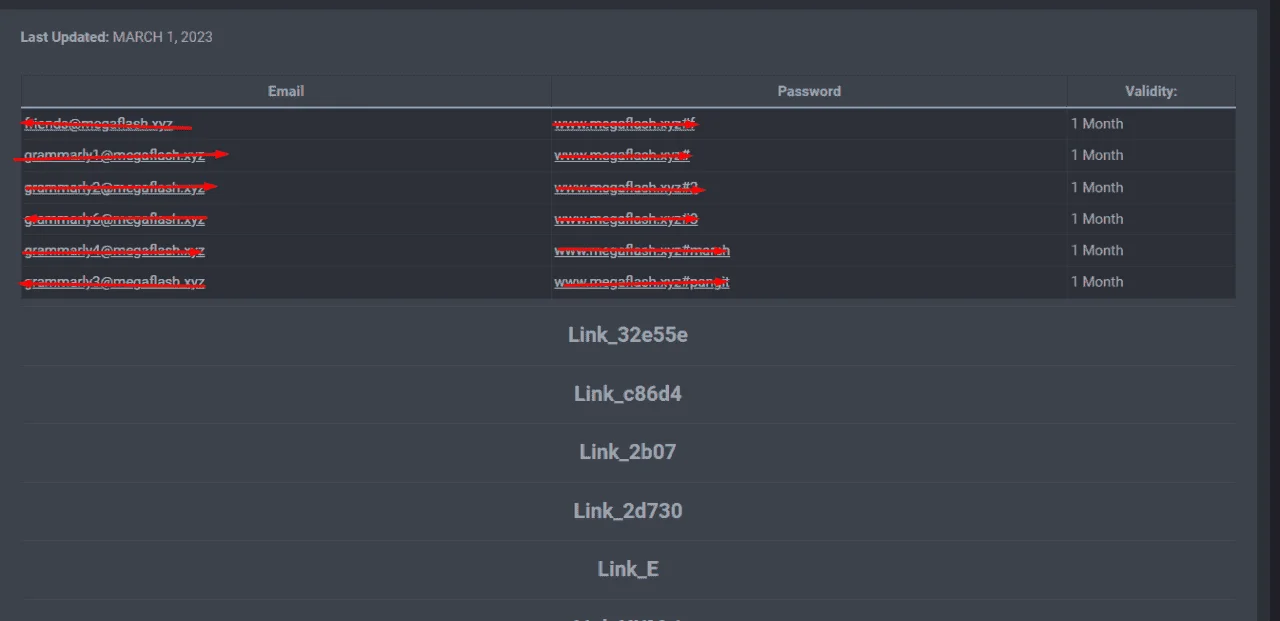1280x621 pixels.
Task: Open the Link_E link
Action: pos(628,569)
